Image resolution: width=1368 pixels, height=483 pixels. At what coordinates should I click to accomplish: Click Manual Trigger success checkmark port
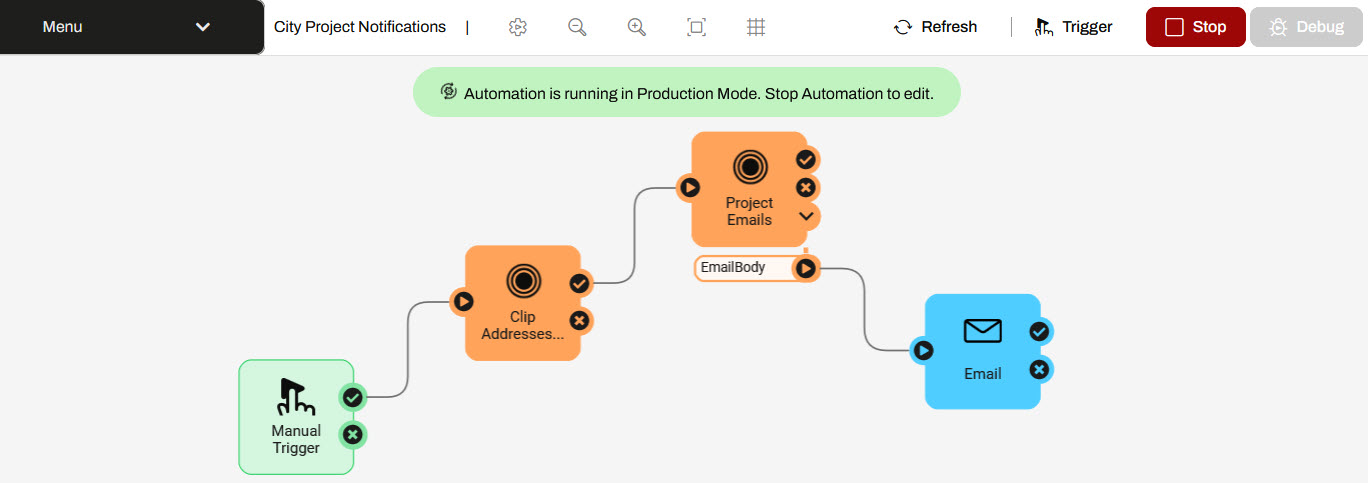(352, 398)
